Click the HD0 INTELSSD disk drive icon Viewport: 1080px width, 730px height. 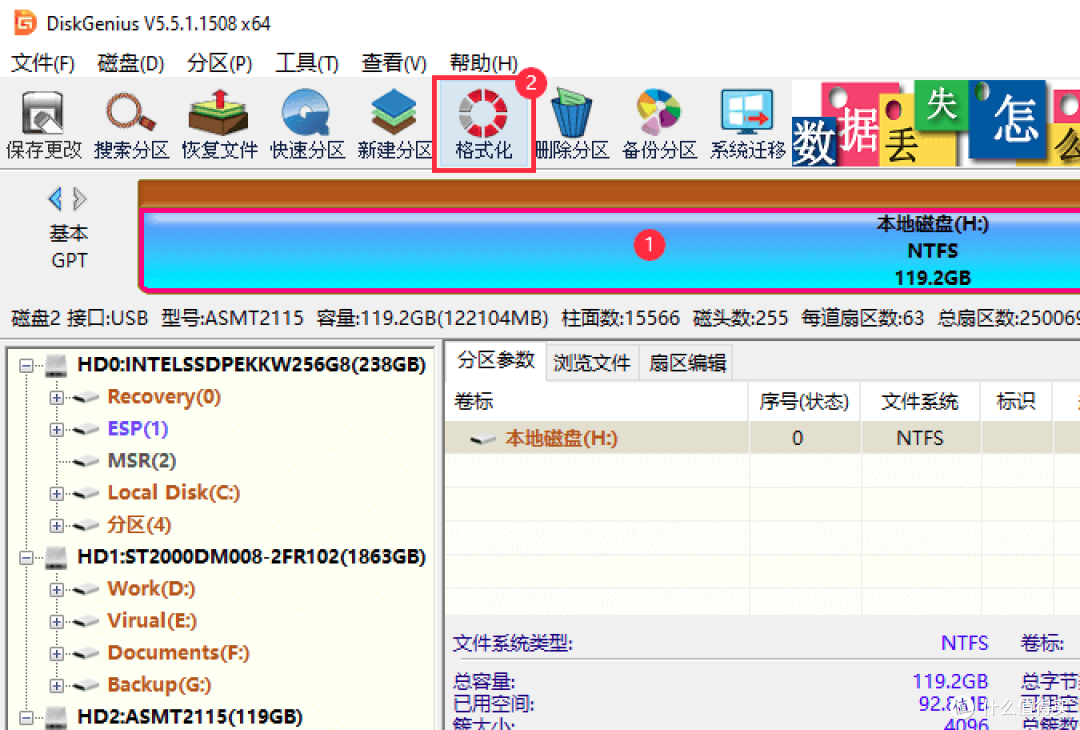coord(56,365)
